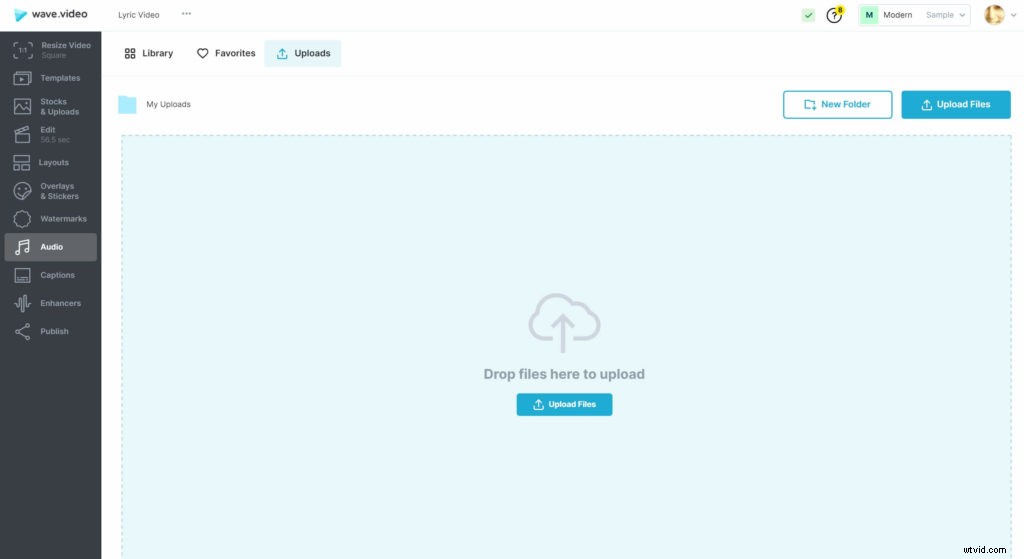
Task: Open the user avatar account menu
Action: click(x=994, y=15)
